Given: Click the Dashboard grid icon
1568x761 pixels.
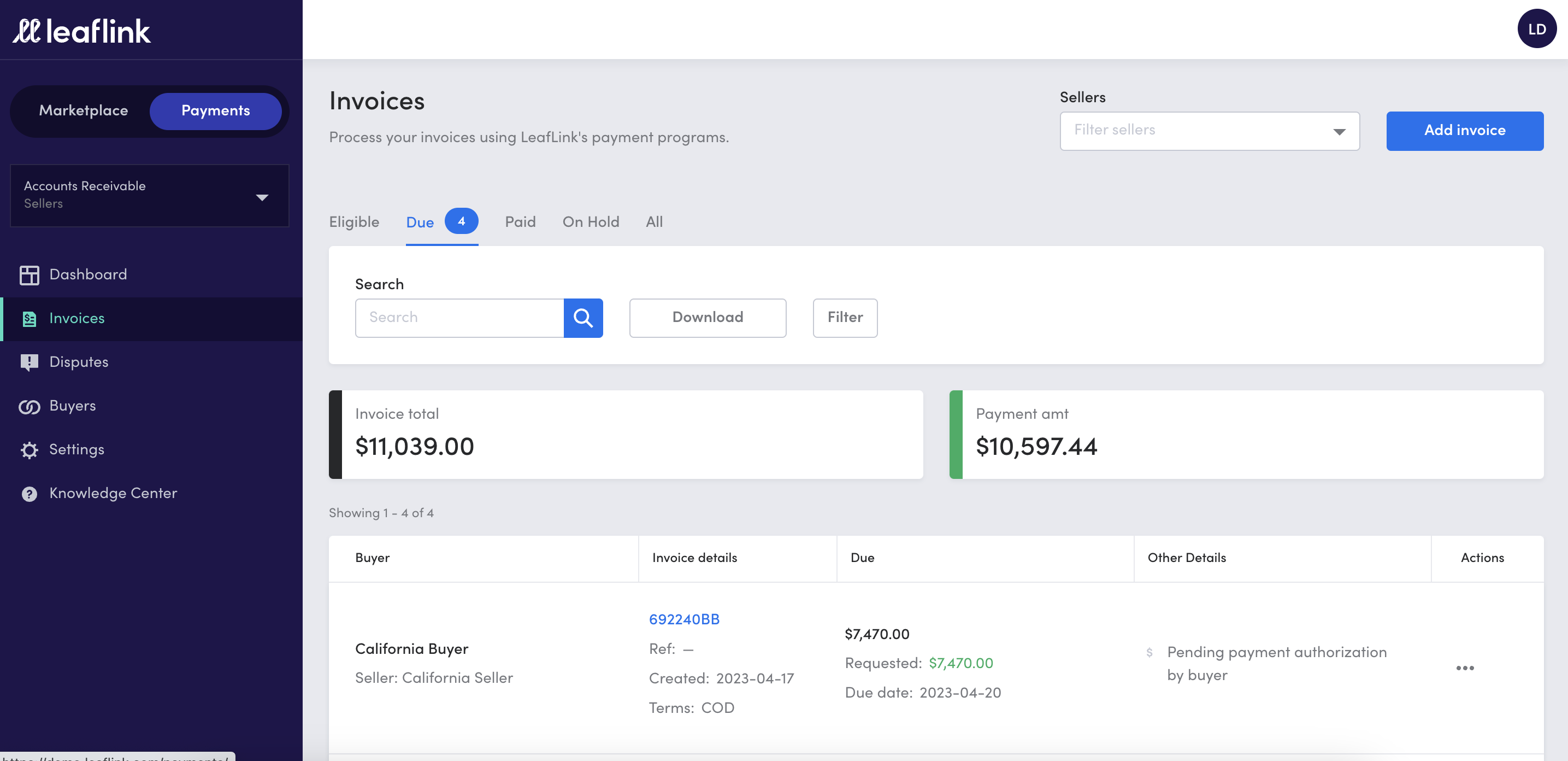Looking at the screenshot, I should [28, 276].
